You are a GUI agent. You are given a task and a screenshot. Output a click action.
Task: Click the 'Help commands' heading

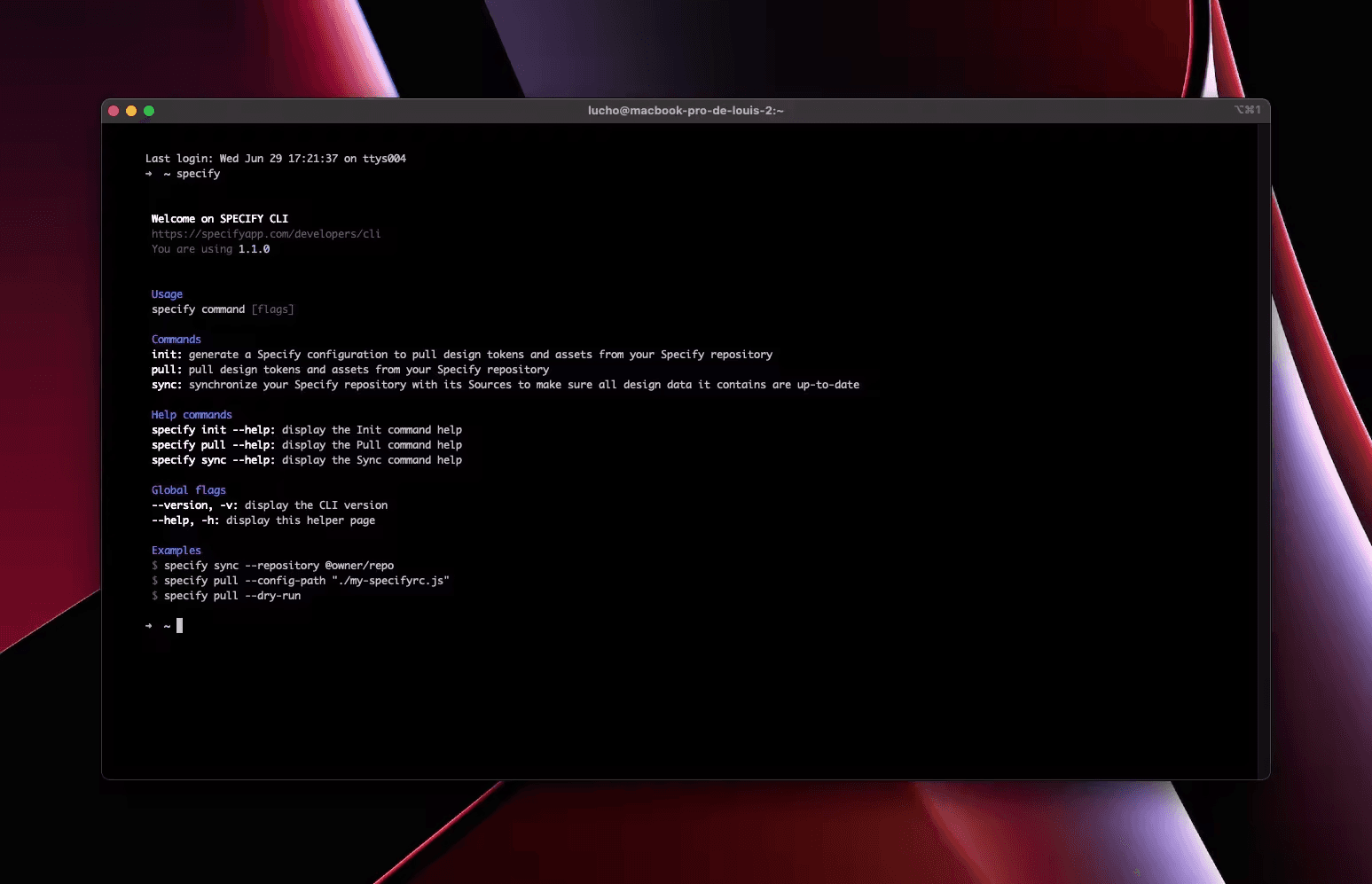click(192, 415)
